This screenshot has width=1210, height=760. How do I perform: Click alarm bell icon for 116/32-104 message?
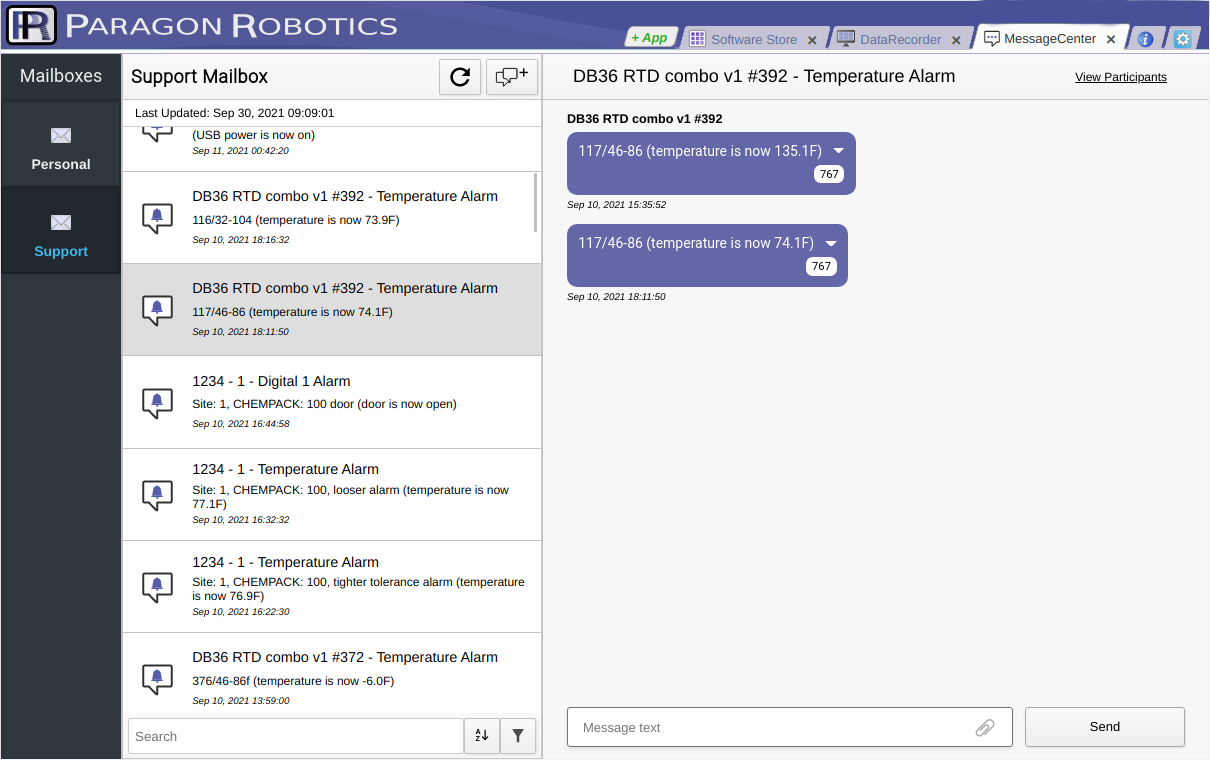point(157,217)
